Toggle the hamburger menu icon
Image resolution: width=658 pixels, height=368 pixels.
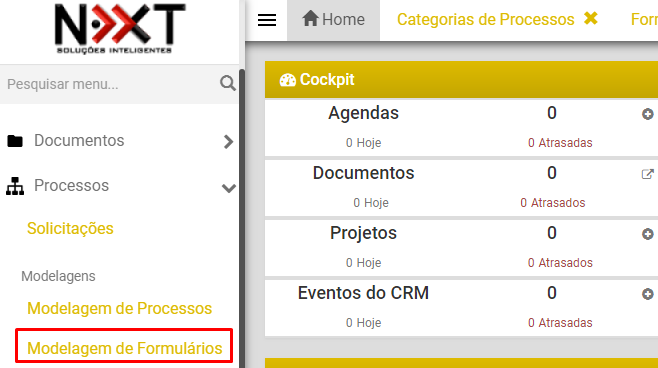point(267,20)
